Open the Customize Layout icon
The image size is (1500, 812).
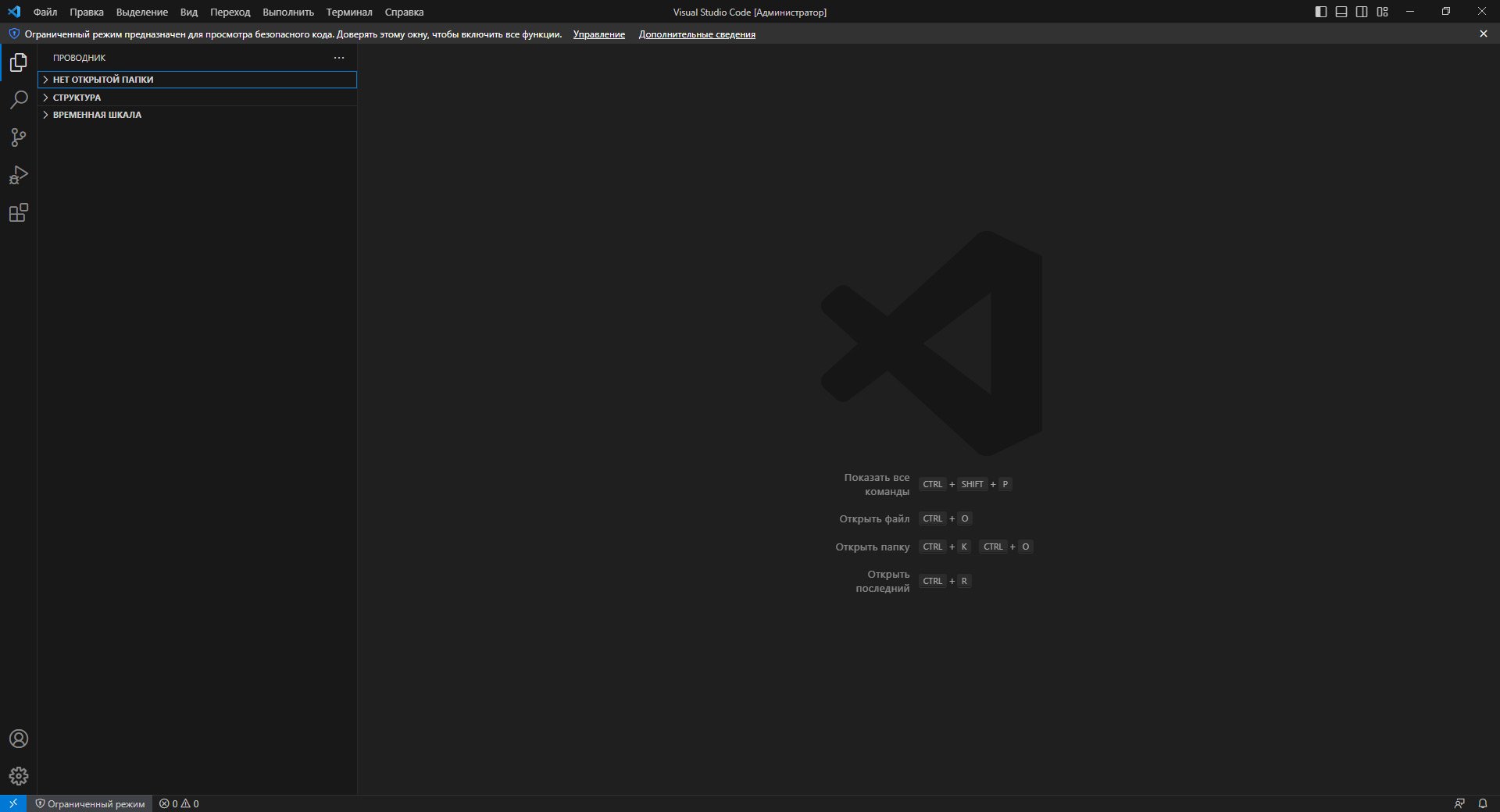click(x=1383, y=12)
